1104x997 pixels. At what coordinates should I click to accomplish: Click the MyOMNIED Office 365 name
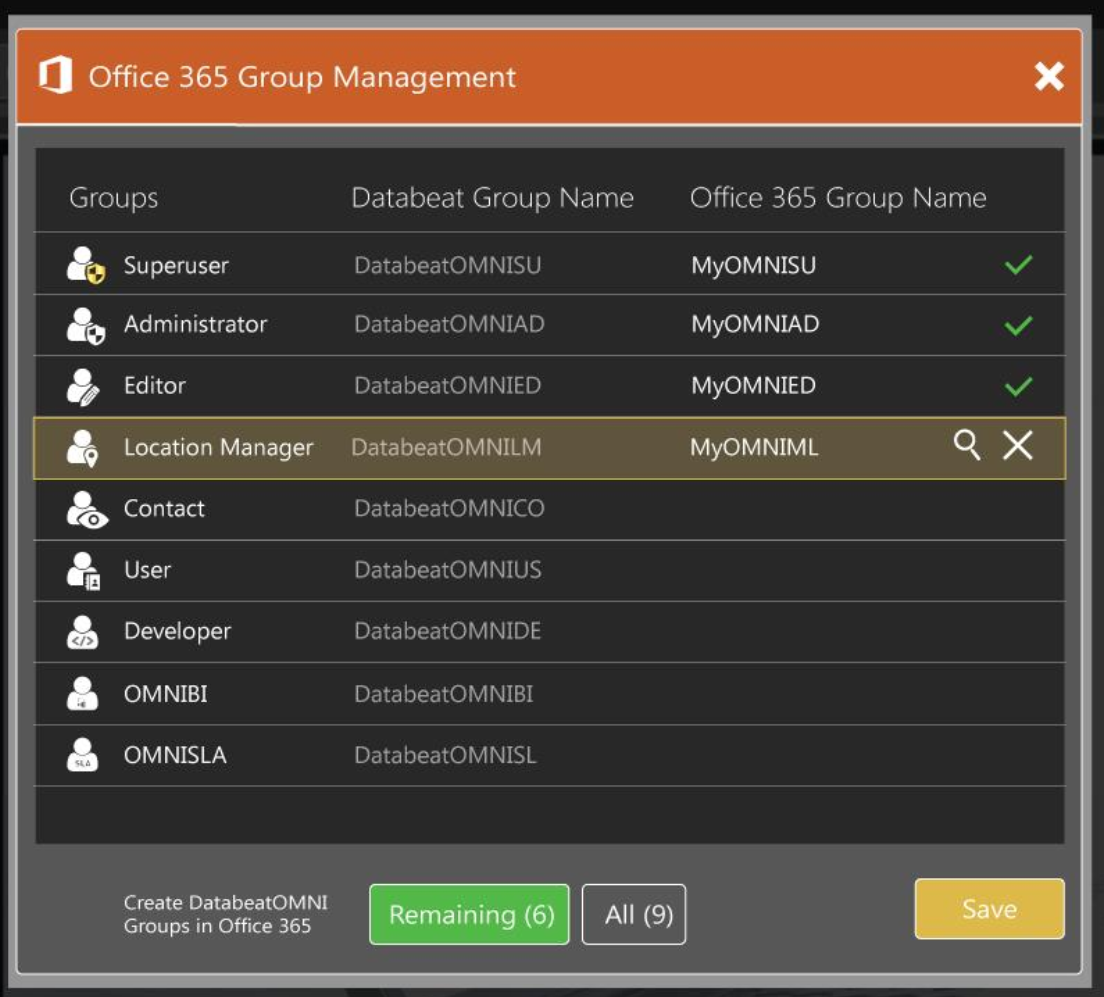(753, 385)
